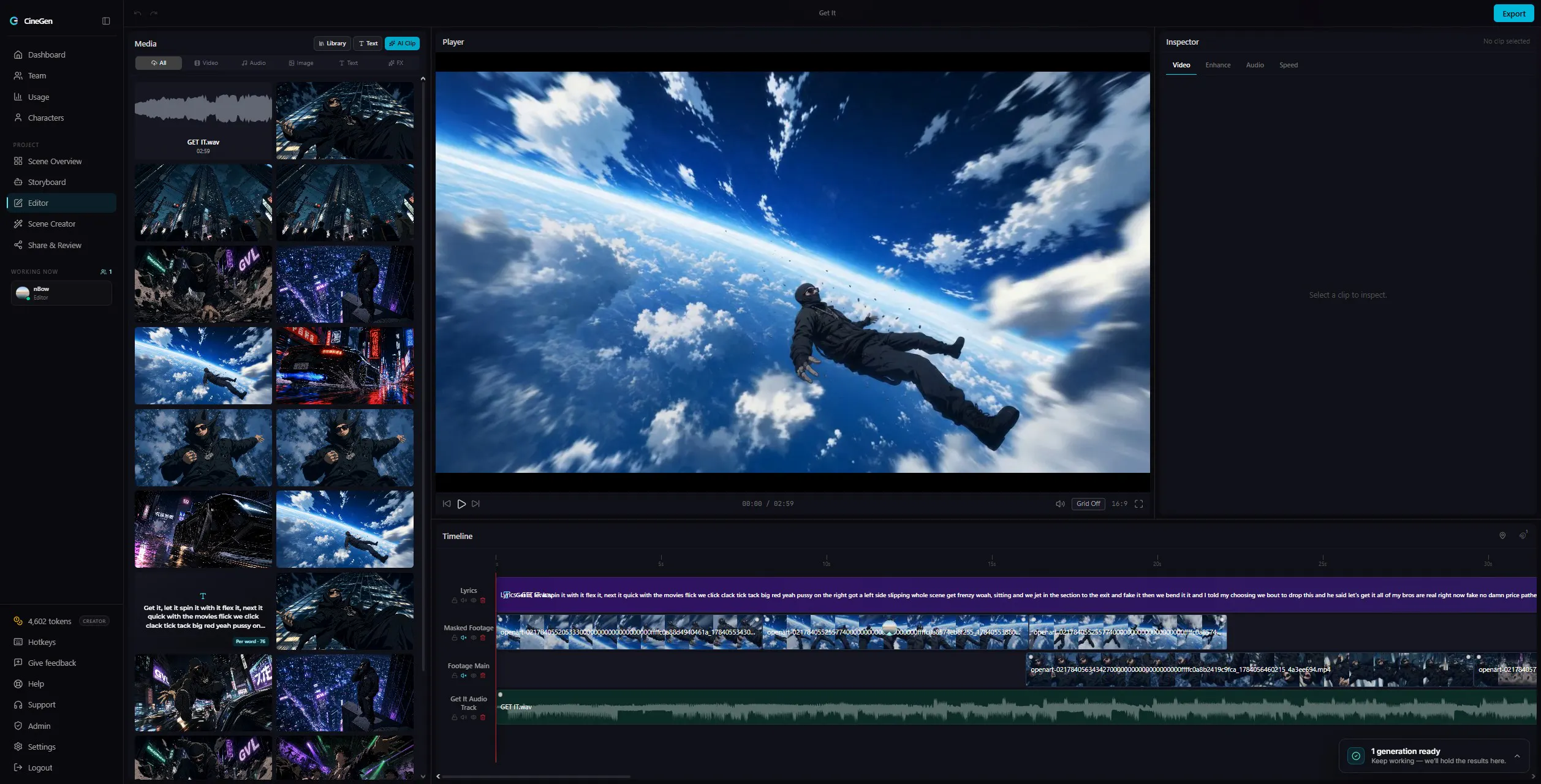This screenshot has width=1541, height=784.
Task: Open the Media Library button
Action: (x=332, y=43)
